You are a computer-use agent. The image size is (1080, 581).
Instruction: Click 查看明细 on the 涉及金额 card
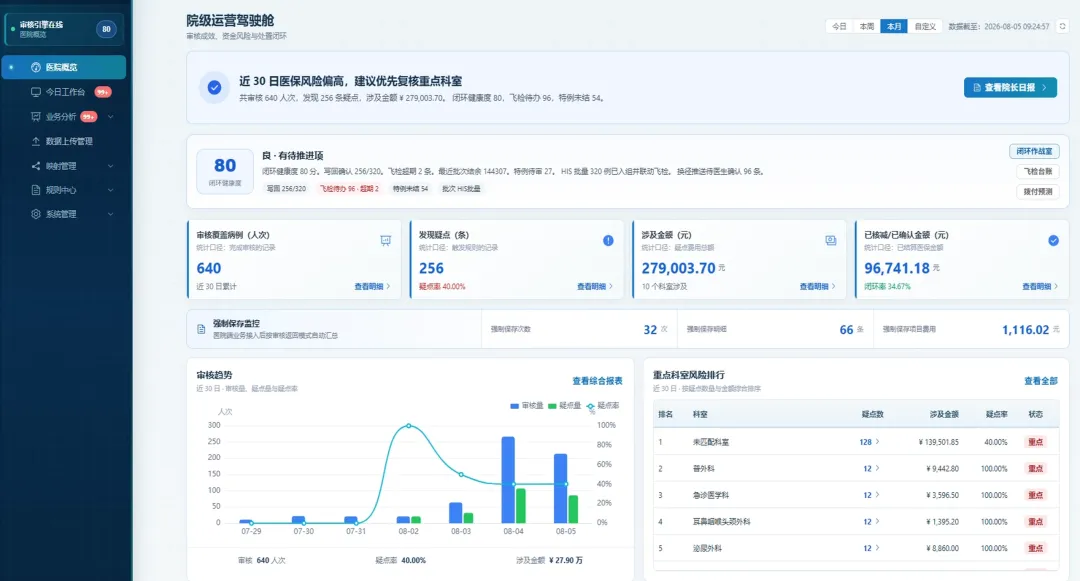(x=817, y=286)
